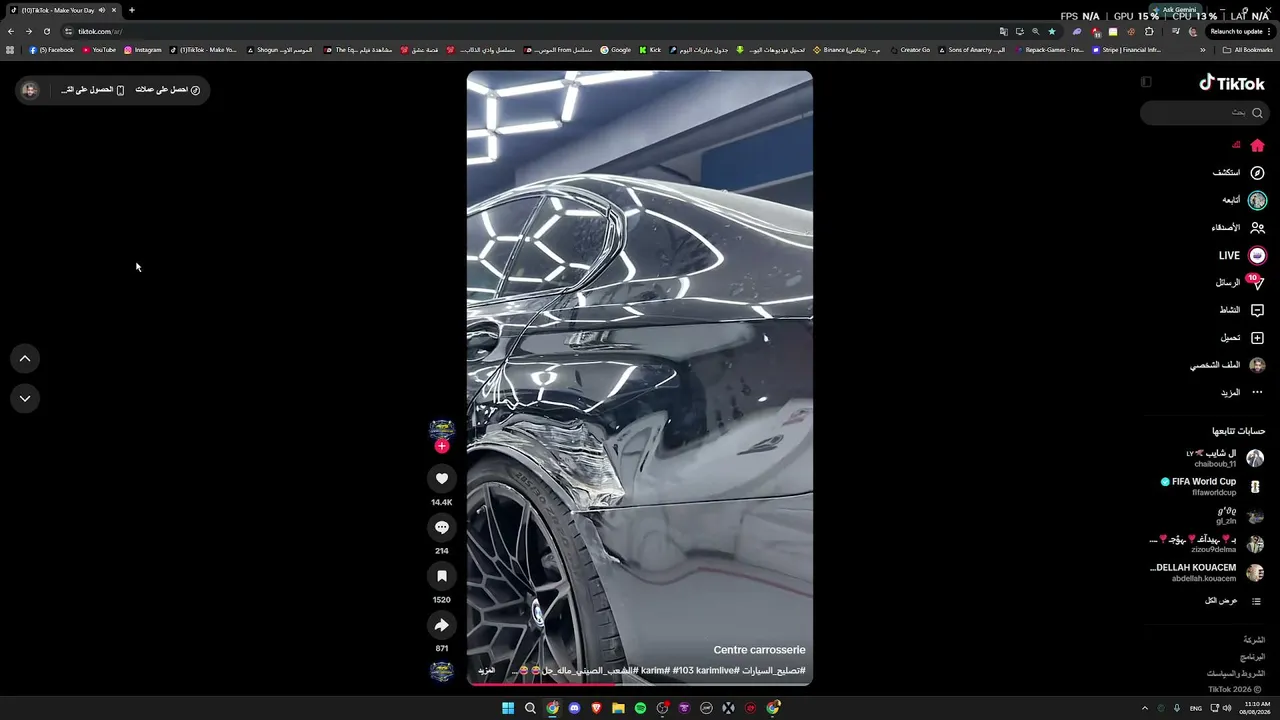Open Brave browser from the taskbar
The image size is (1280, 720).
click(x=596, y=708)
